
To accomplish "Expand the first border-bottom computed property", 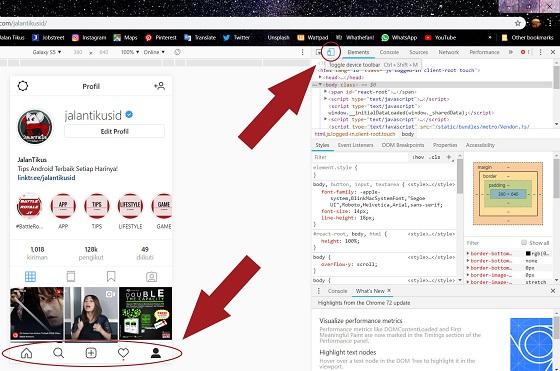I will [468, 254].
